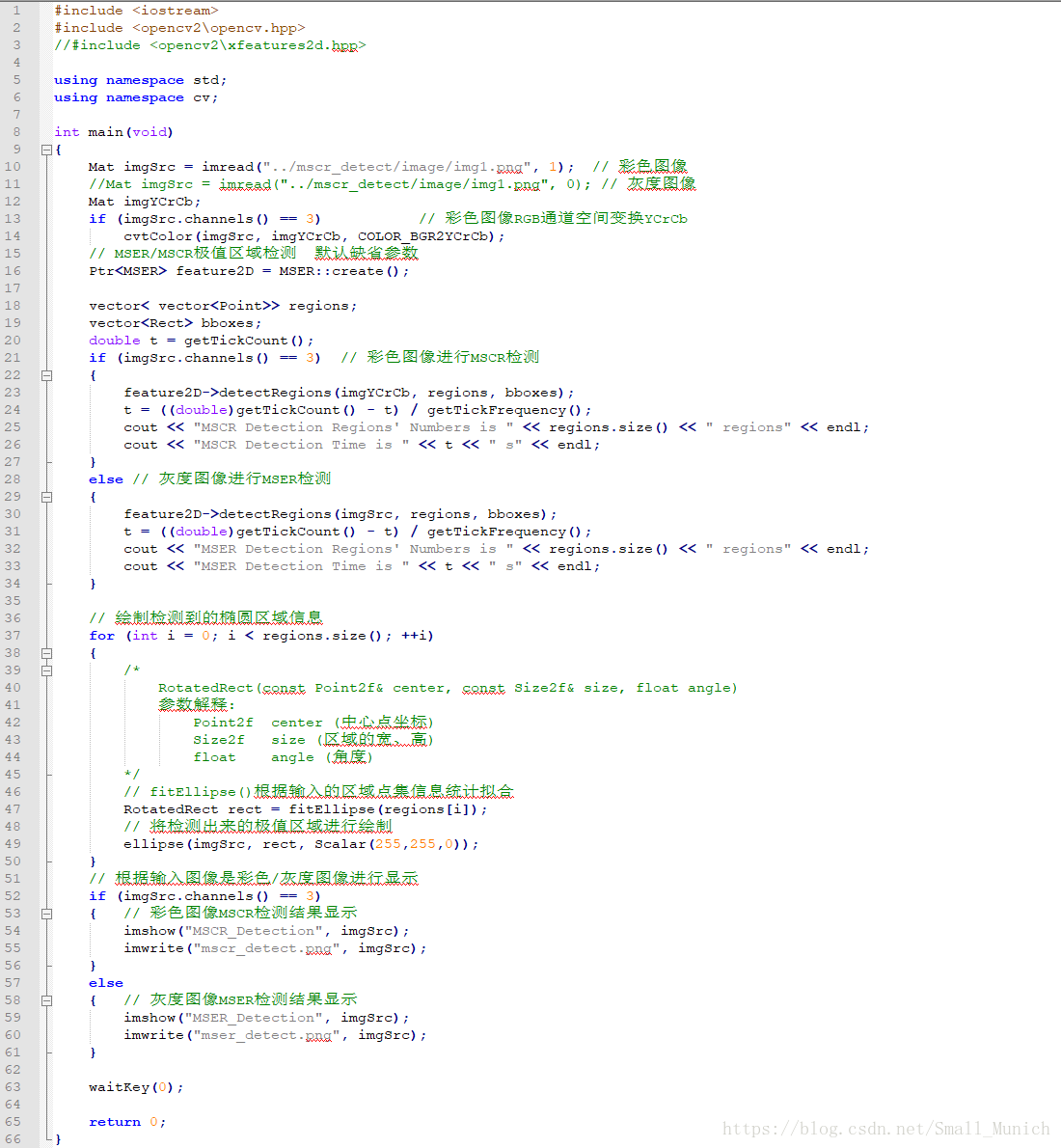1061x1148 pixels.
Task: Click line number 1 in the gutter
Action: pos(16,11)
